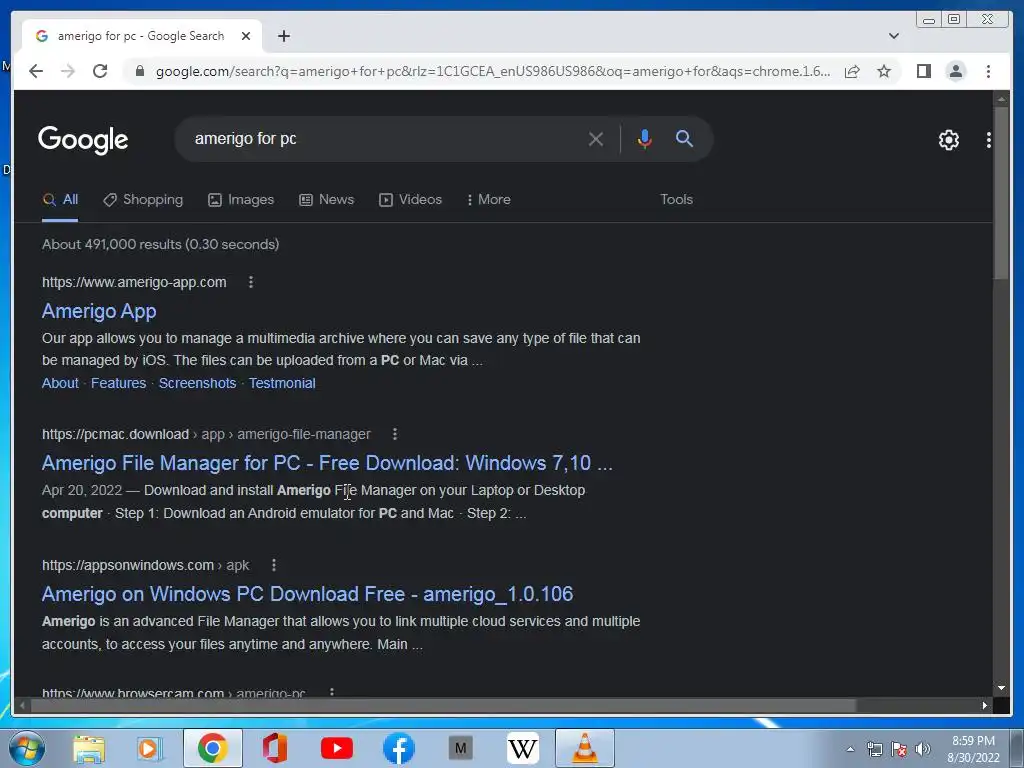Bookmark this page with the star

[x=884, y=71]
